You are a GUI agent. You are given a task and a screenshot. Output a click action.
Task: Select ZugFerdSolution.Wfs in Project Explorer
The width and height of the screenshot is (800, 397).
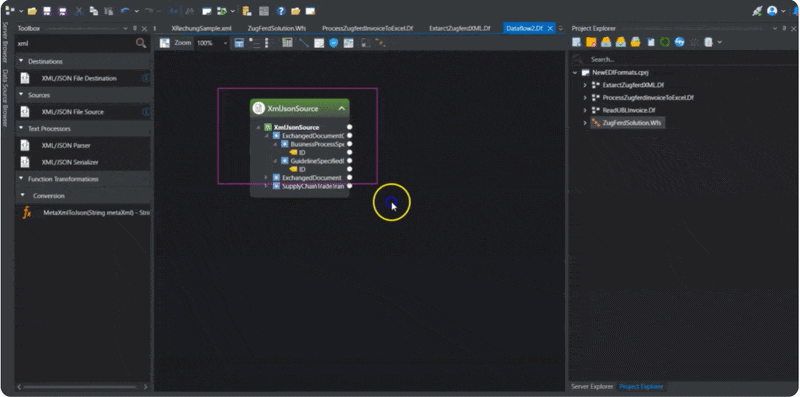click(x=632, y=122)
